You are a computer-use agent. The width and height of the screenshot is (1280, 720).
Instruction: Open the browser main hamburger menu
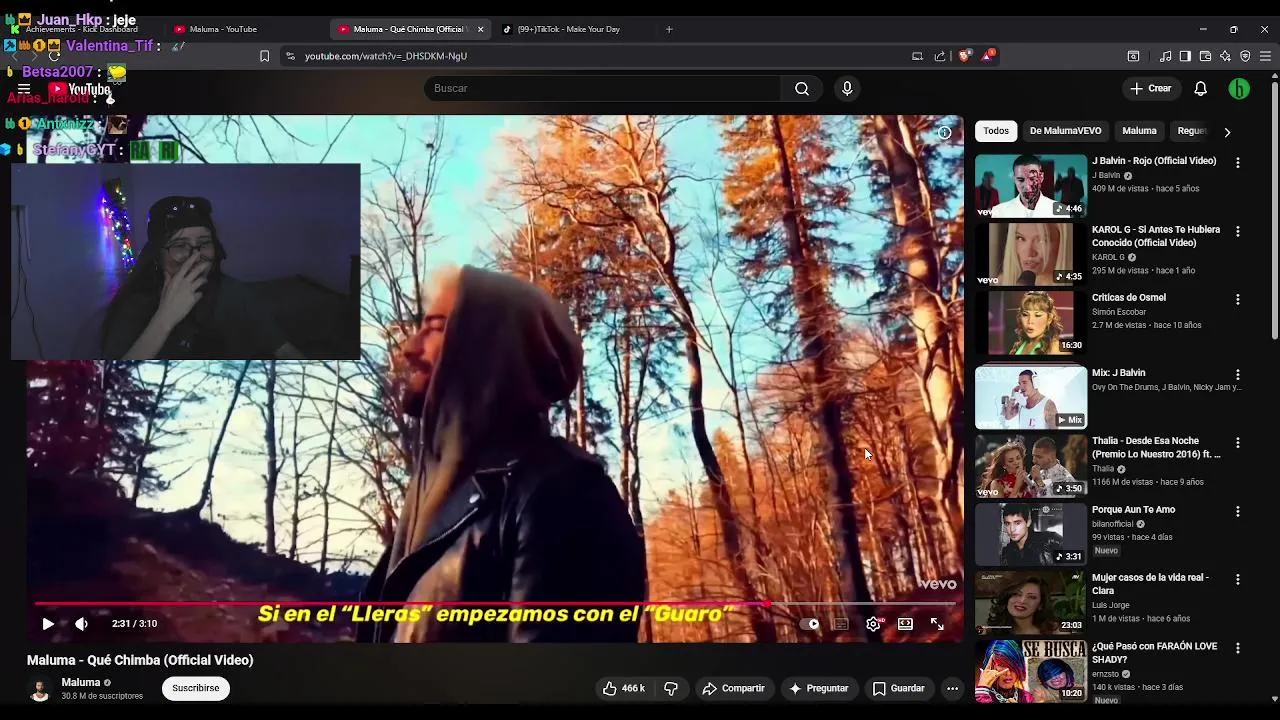(x=1265, y=56)
